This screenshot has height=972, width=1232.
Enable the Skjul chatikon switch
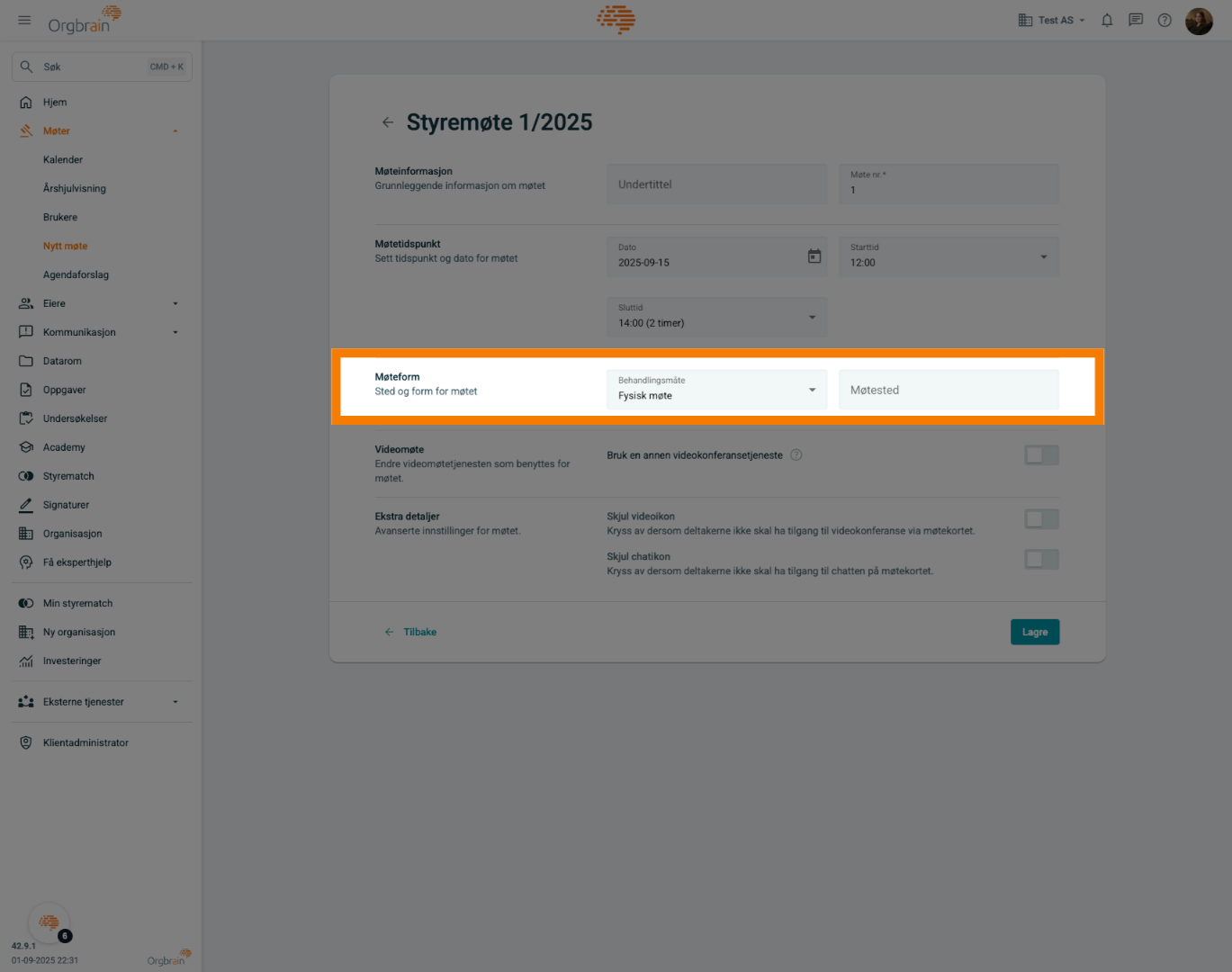coord(1041,560)
